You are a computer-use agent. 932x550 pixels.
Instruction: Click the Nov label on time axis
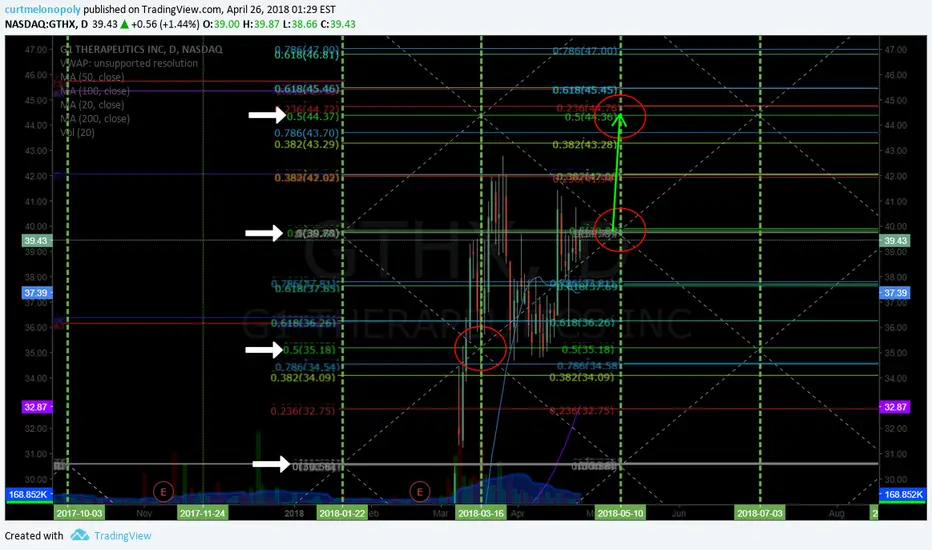(x=144, y=513)
